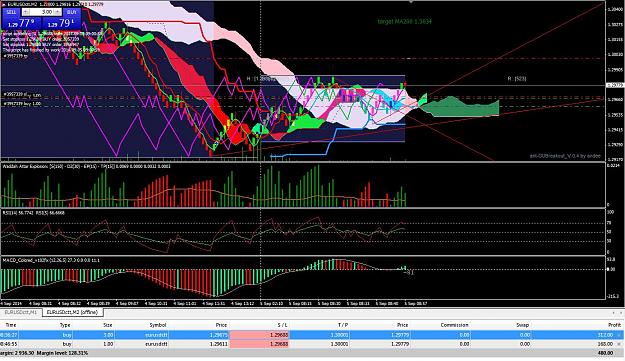Select the open price 1.29675 cell
This screenshot has height=361, width=625.
pyautogui.click(x=219, y=335)
